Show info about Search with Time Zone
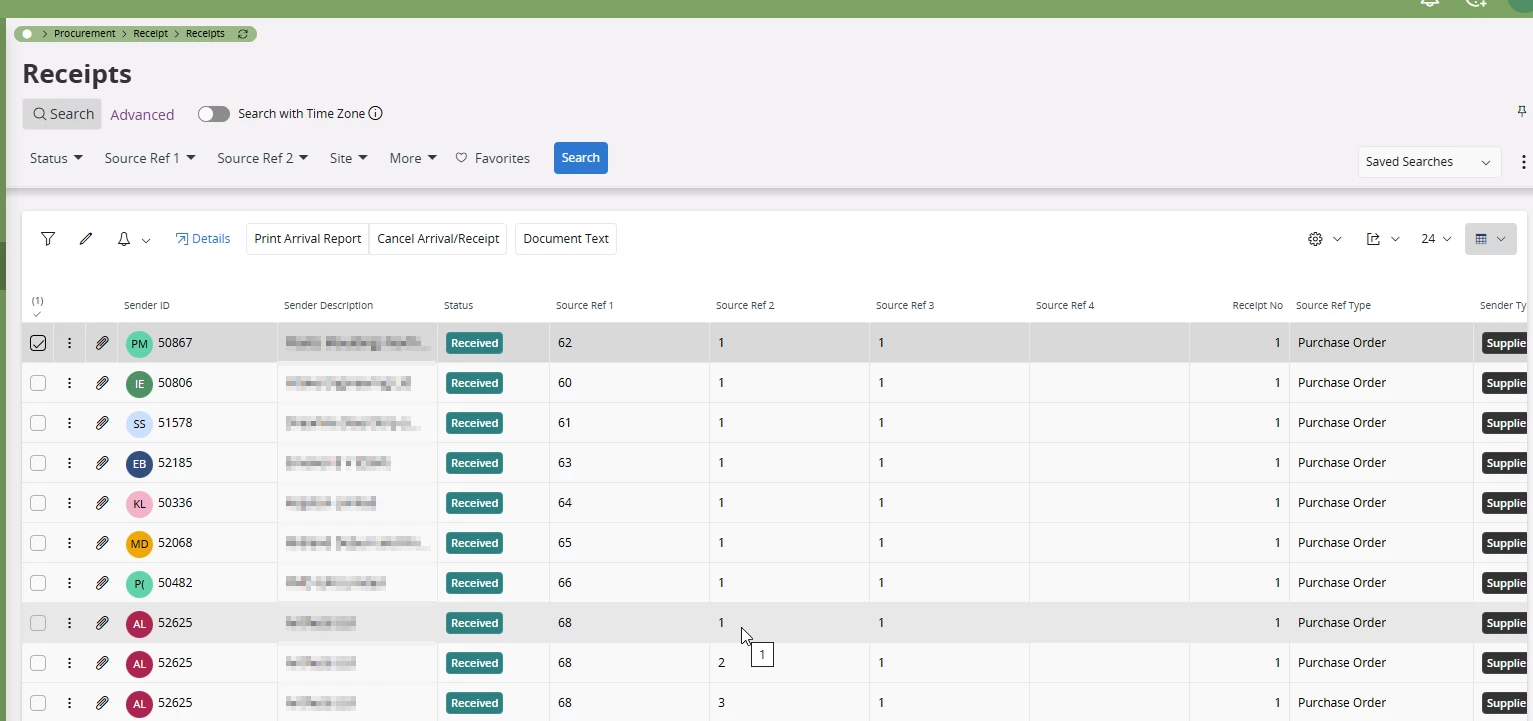1533x721 pixels. coord(376,114)
